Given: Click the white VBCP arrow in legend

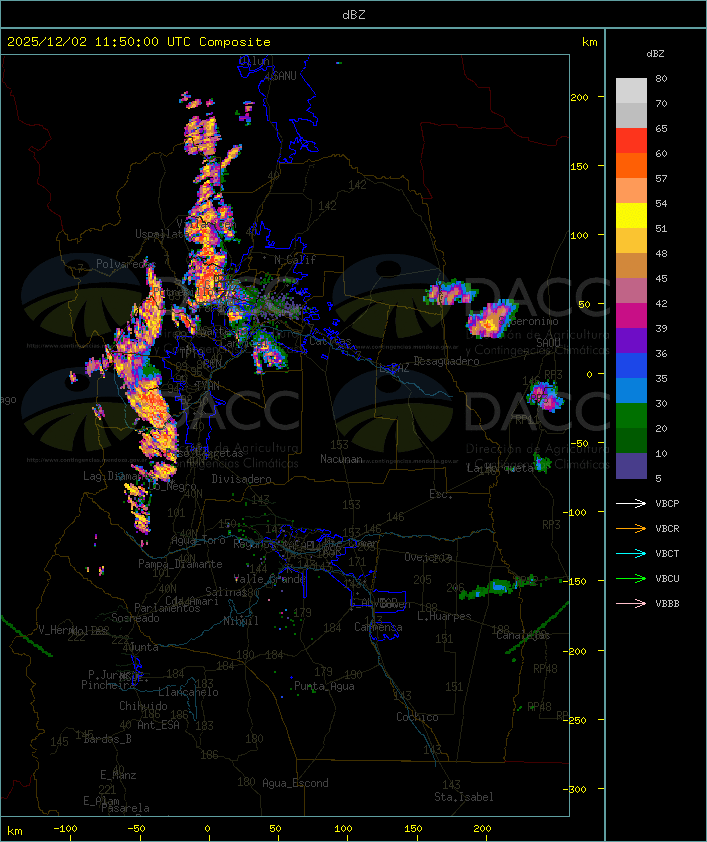Looking at the screenshot, I should pyautogui.click(x=631, y=503).
